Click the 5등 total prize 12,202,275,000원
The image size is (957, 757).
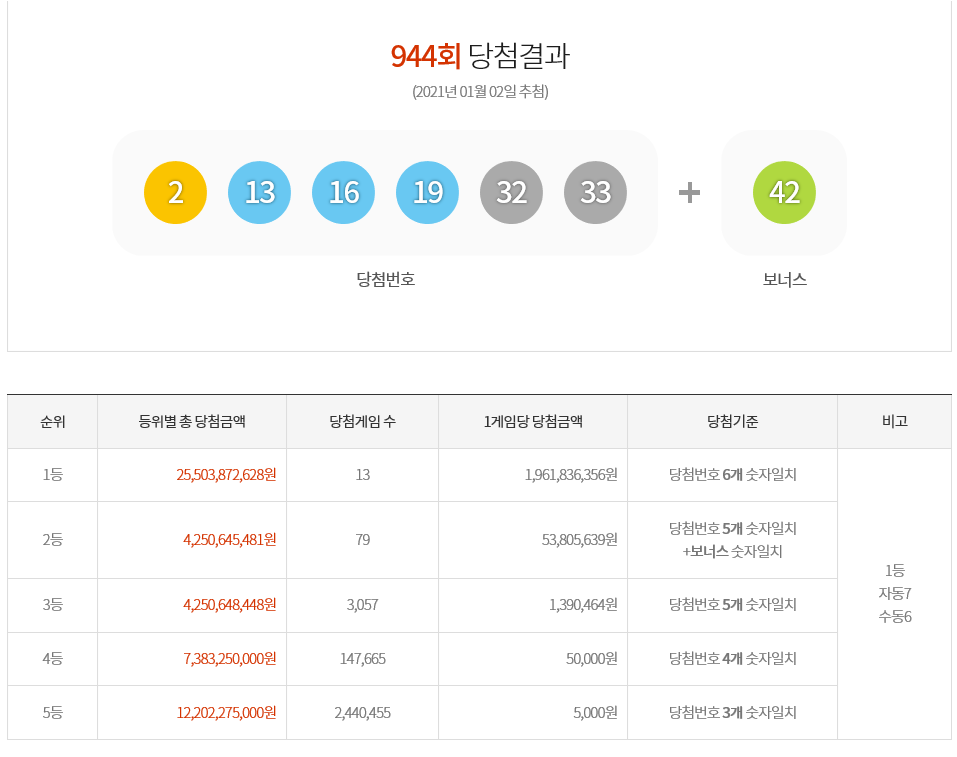(x=229, y=713)
